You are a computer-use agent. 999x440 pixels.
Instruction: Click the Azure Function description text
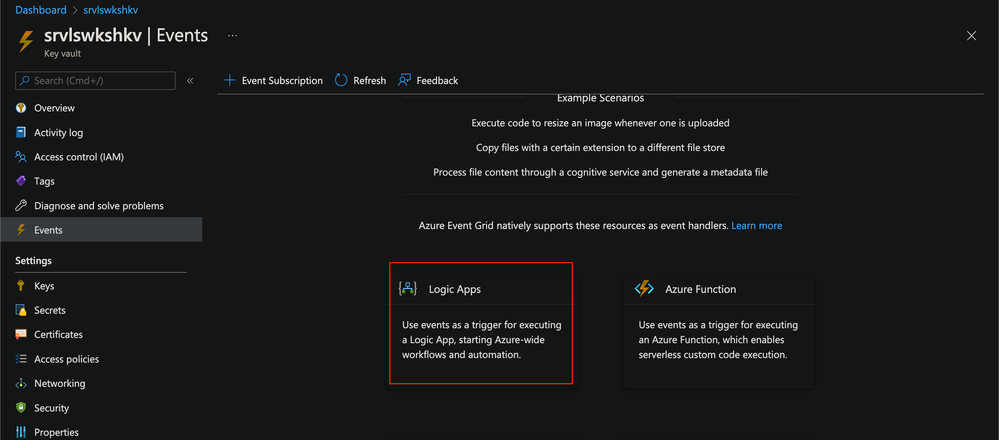tap(718, 340)
